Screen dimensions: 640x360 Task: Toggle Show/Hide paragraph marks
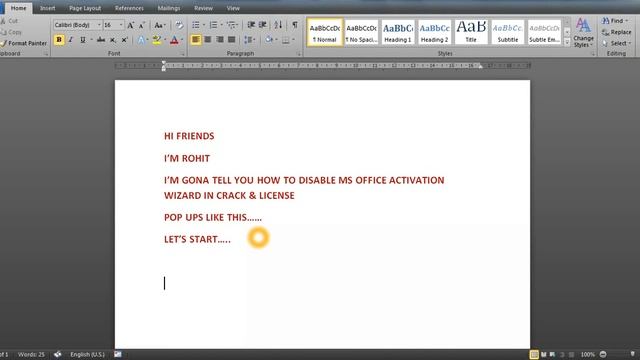click(x=294, y=25)
